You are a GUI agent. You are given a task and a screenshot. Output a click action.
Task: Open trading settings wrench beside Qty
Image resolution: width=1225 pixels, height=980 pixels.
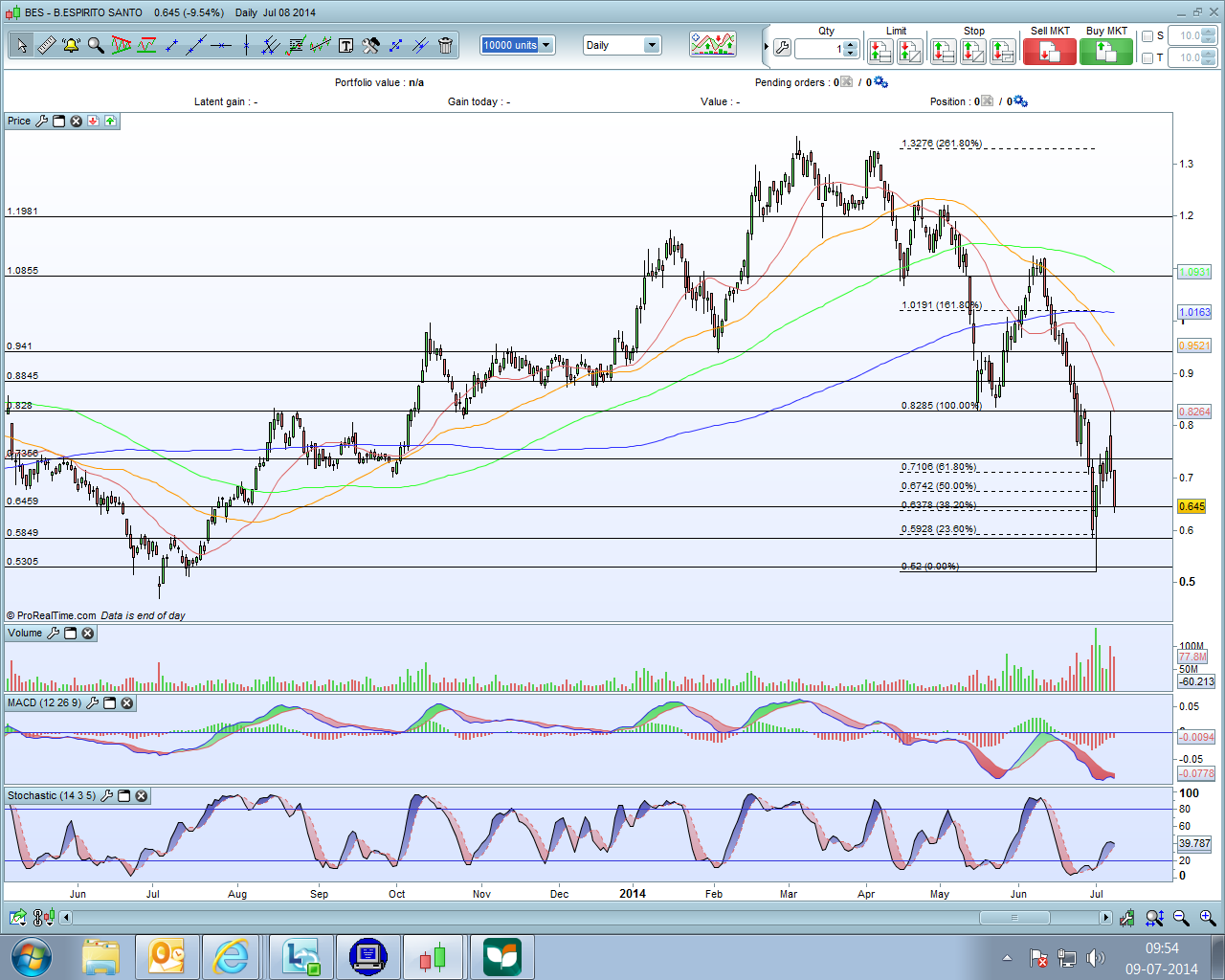[x=782, y=48]
